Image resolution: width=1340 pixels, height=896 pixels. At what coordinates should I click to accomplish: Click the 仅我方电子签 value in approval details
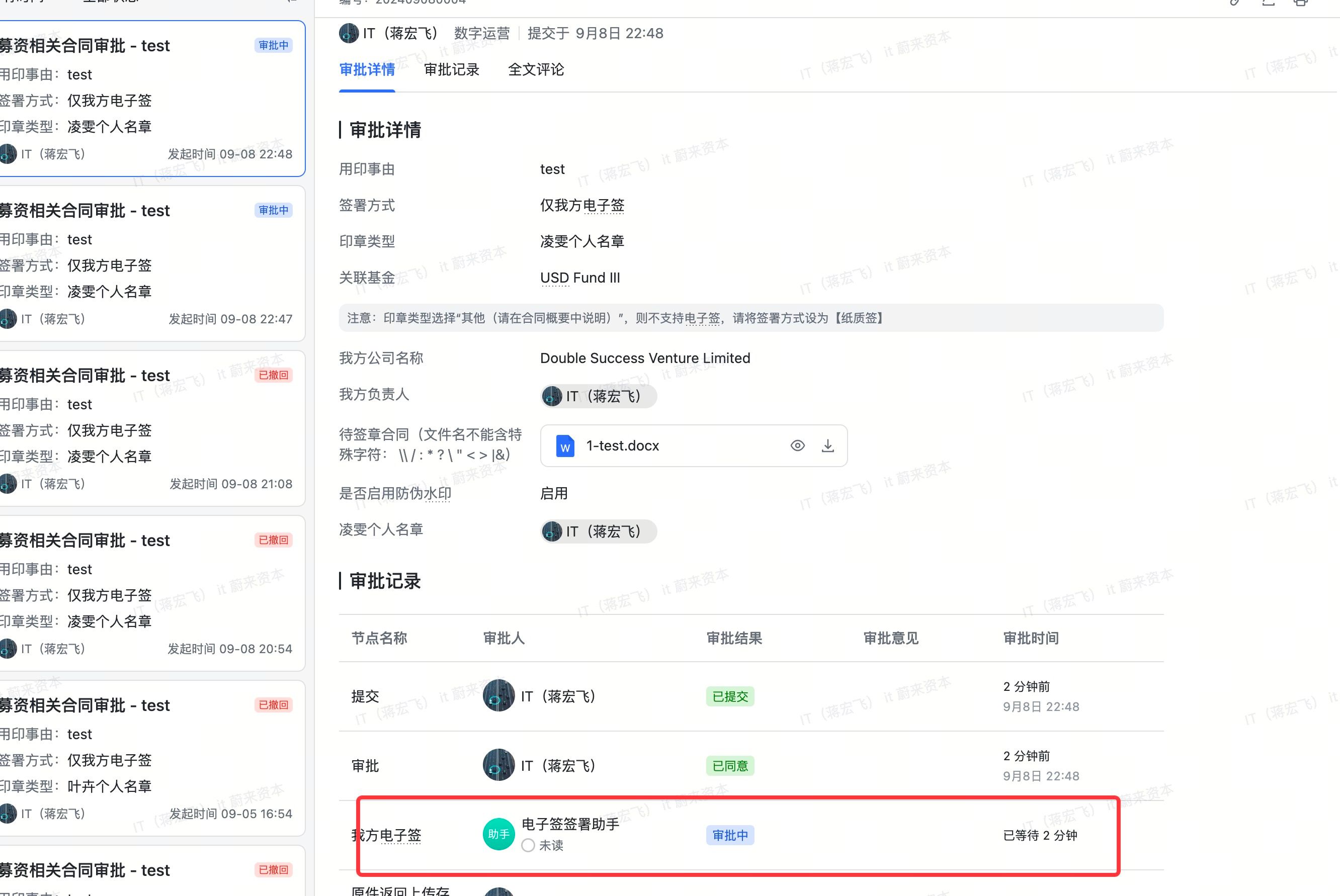pyautogui.click(x=582, y=205)
